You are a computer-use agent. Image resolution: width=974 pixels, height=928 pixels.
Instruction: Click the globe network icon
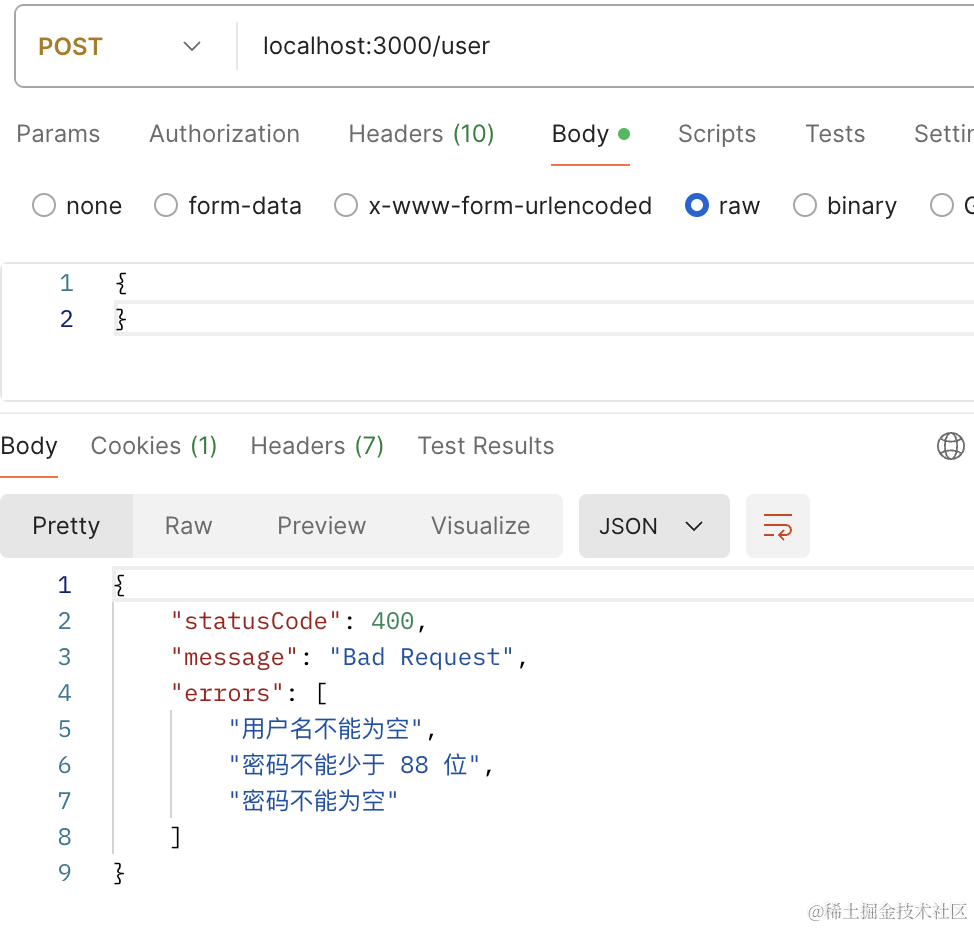950,446
